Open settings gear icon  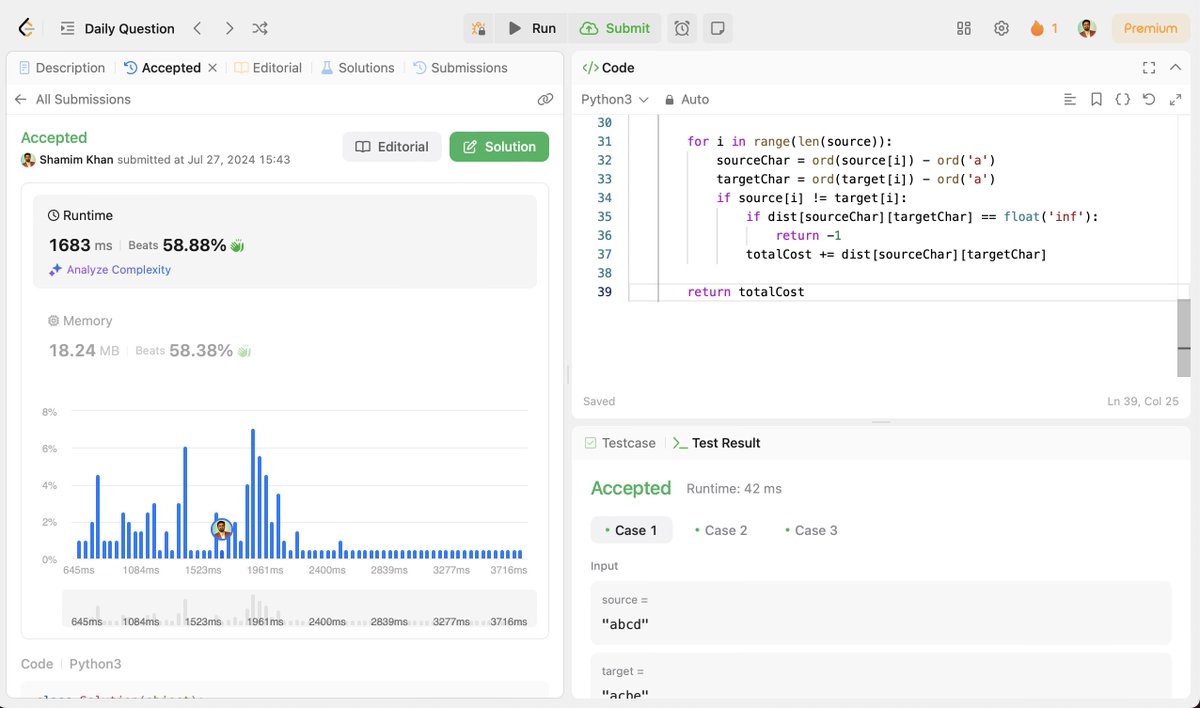[1001, 28]
